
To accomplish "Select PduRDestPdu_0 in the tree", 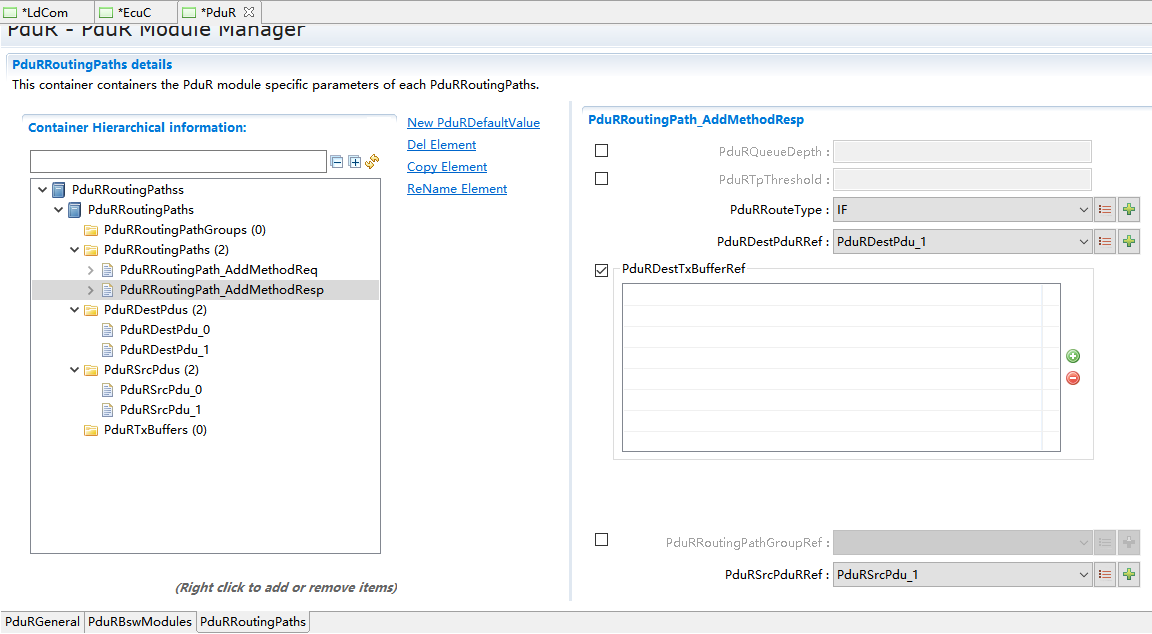I will 164,330.
